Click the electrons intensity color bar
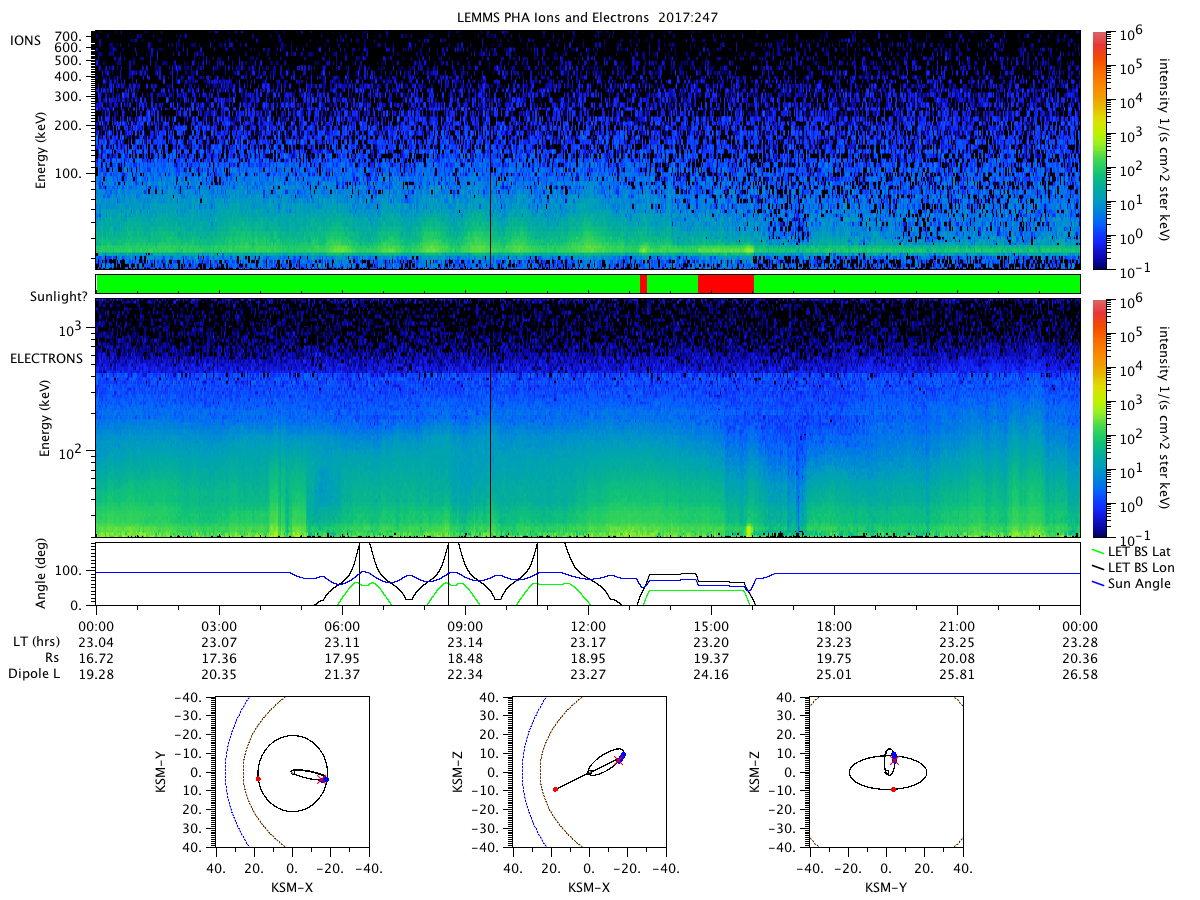Viewport: 1200px width, 900px height. (1099, 418)
